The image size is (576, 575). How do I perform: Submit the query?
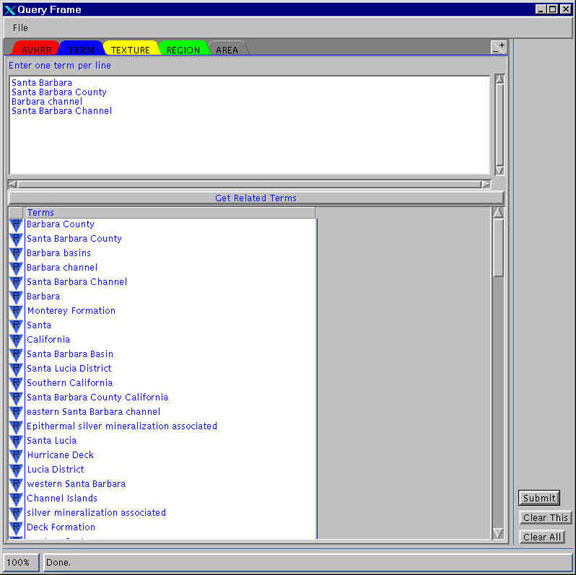[539, 498]
